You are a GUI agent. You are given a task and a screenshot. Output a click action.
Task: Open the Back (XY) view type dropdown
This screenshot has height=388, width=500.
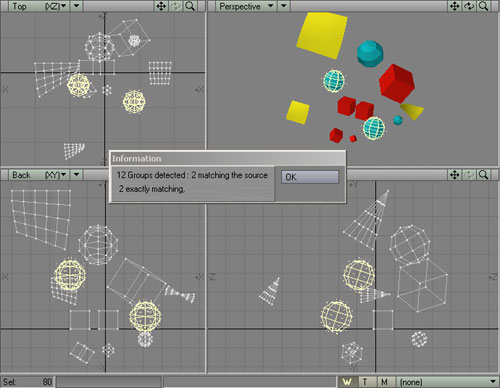[x=39, y=175]
